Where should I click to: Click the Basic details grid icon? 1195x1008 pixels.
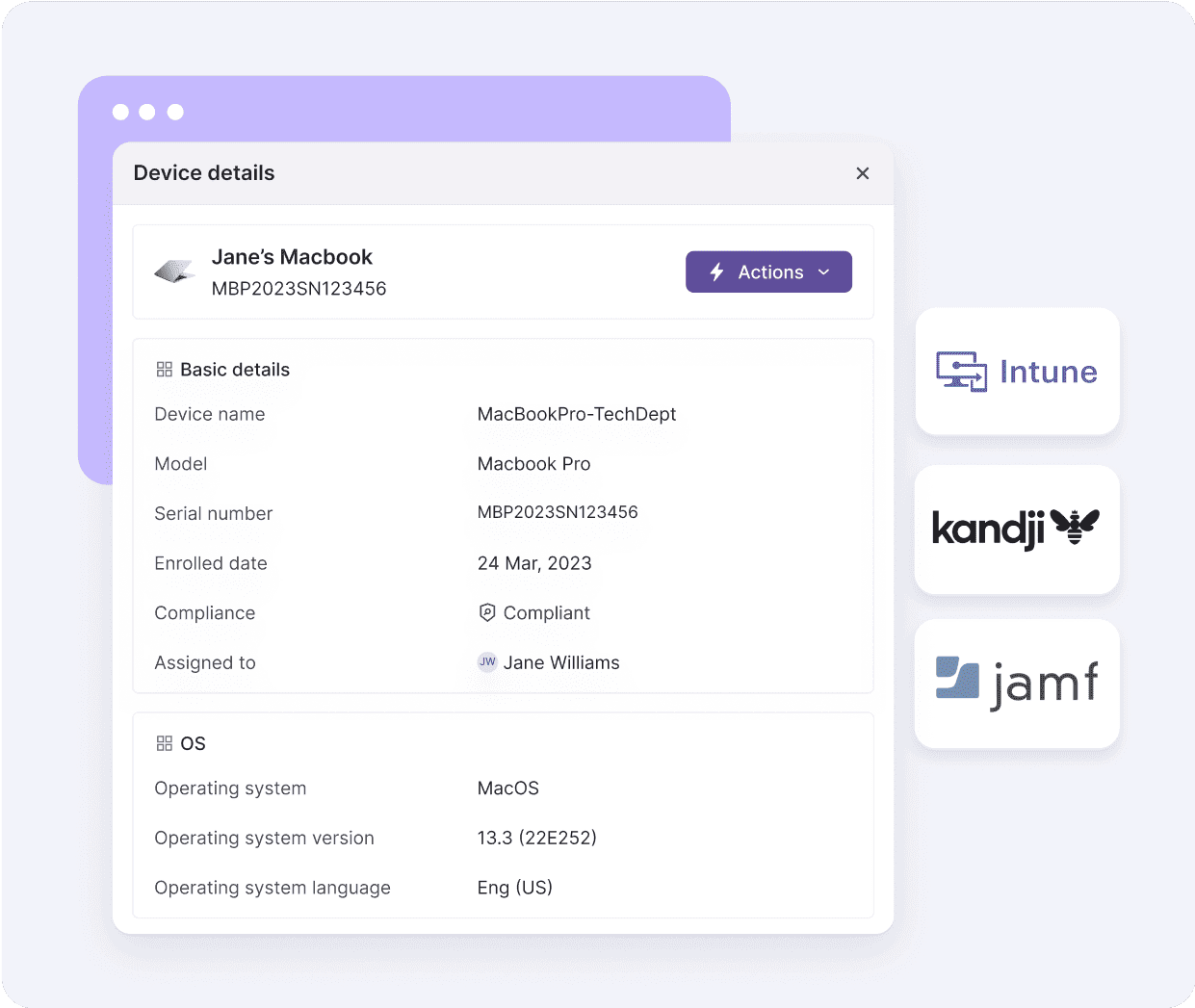click(165, 370)
